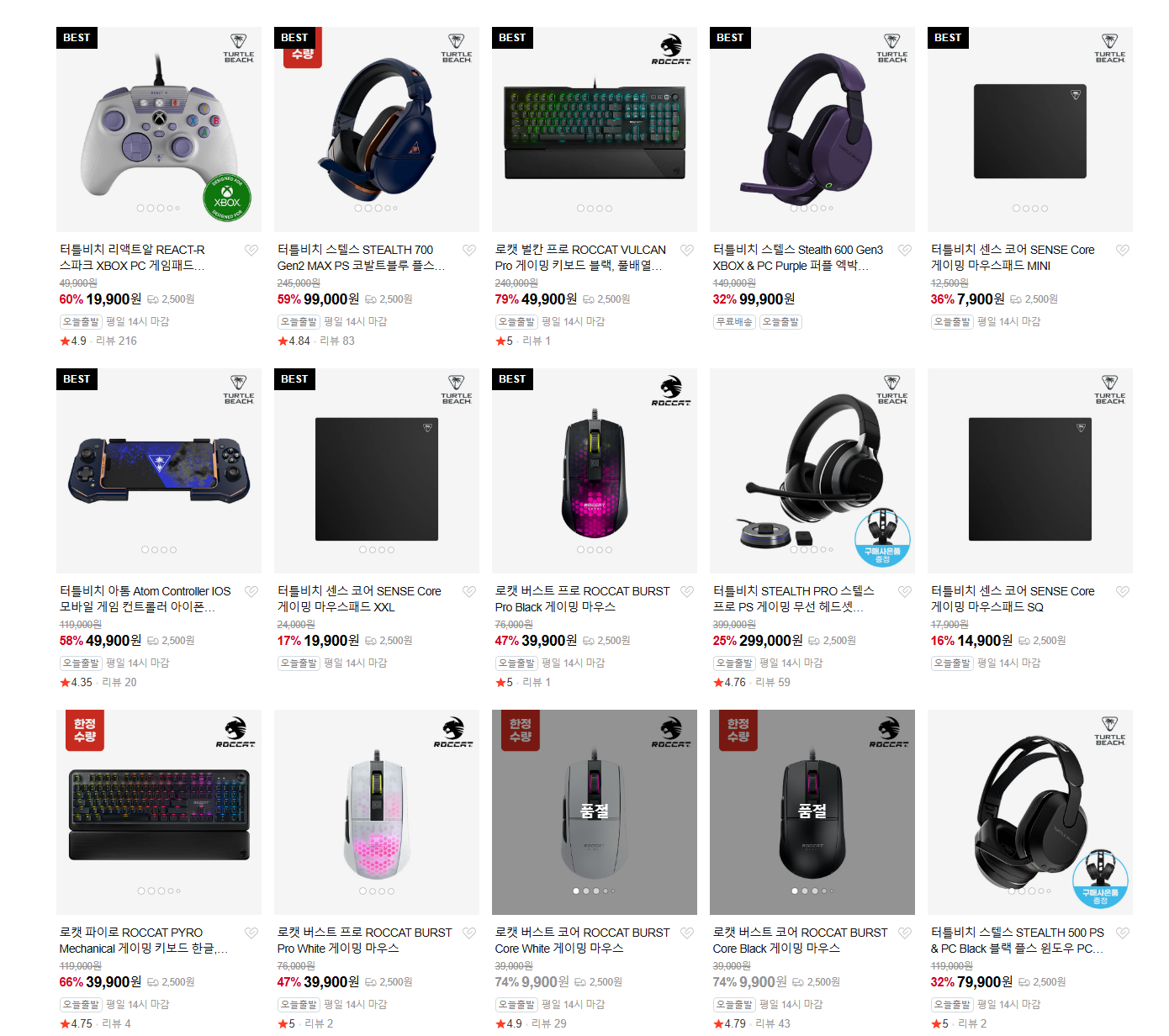Add Atom Controller IOS to wishlist heart
This screenshot has width=1169, height=1036.
(x=251, y=591)
